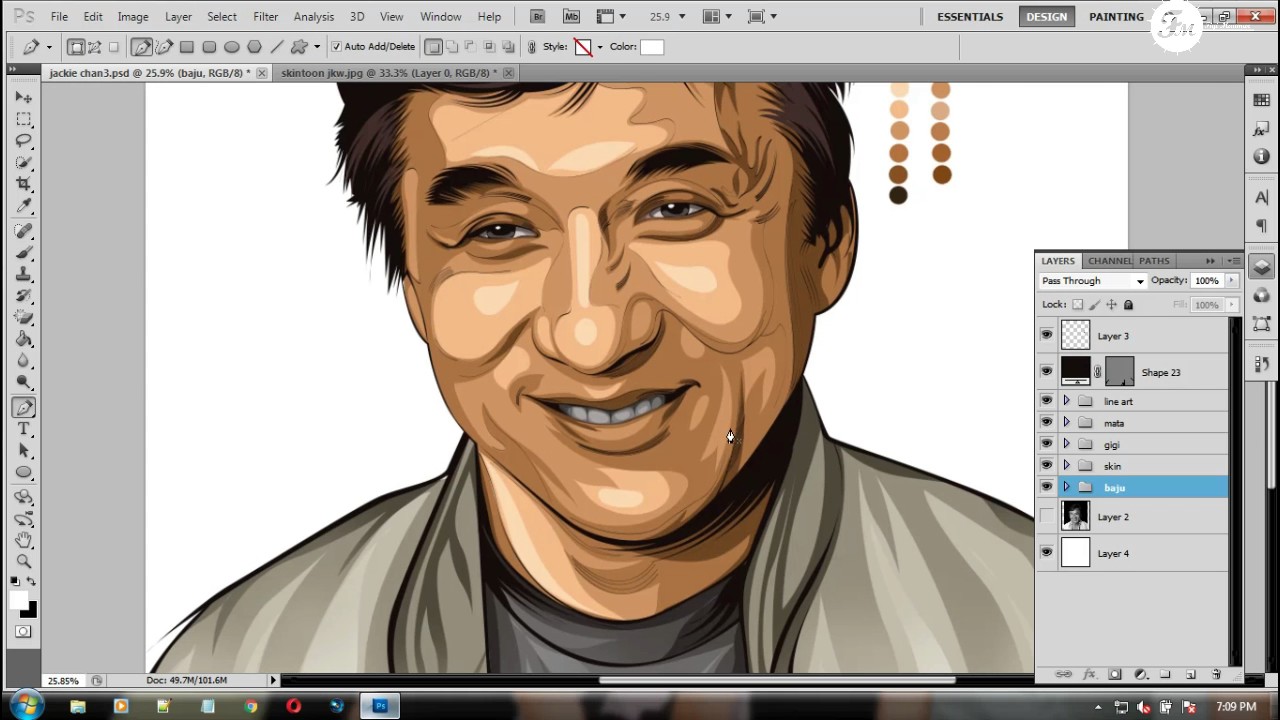Select the Ellipse shape tool in toolbox

24,472
